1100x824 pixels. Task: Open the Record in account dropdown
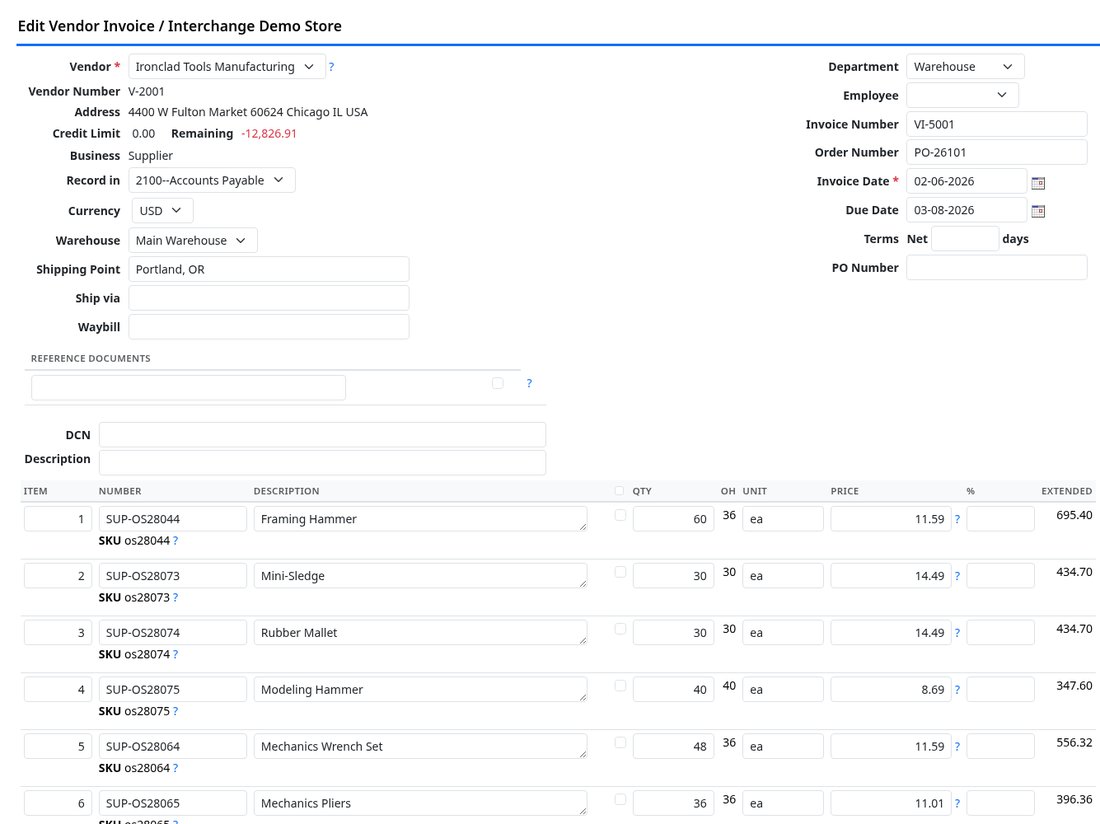(x=212, y=180)
